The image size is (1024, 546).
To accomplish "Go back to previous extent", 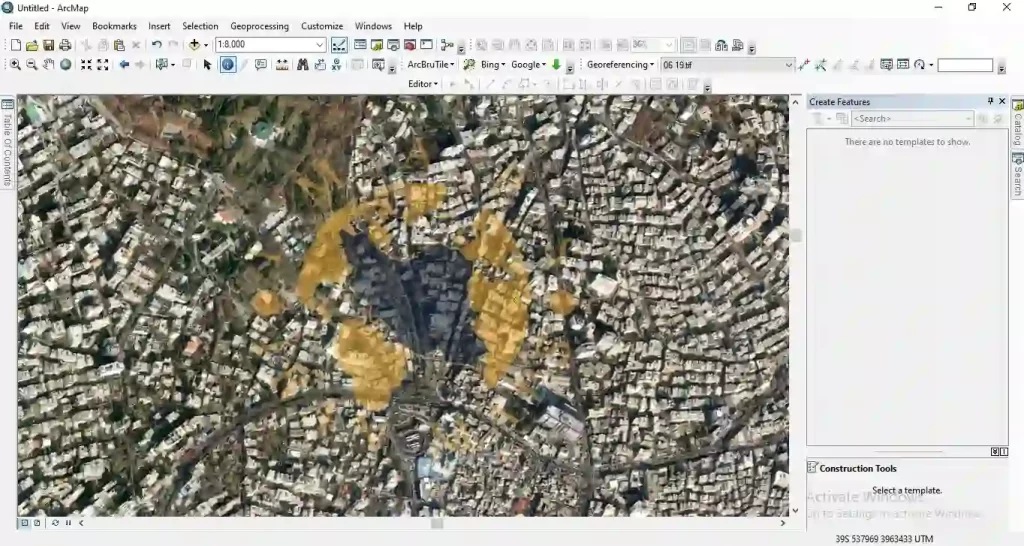I will 123,65.
